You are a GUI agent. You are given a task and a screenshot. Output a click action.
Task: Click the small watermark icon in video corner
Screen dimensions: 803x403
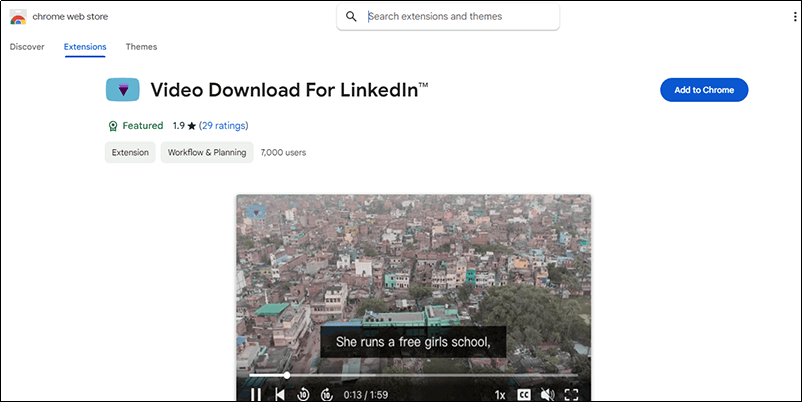(x=256, y=211)
